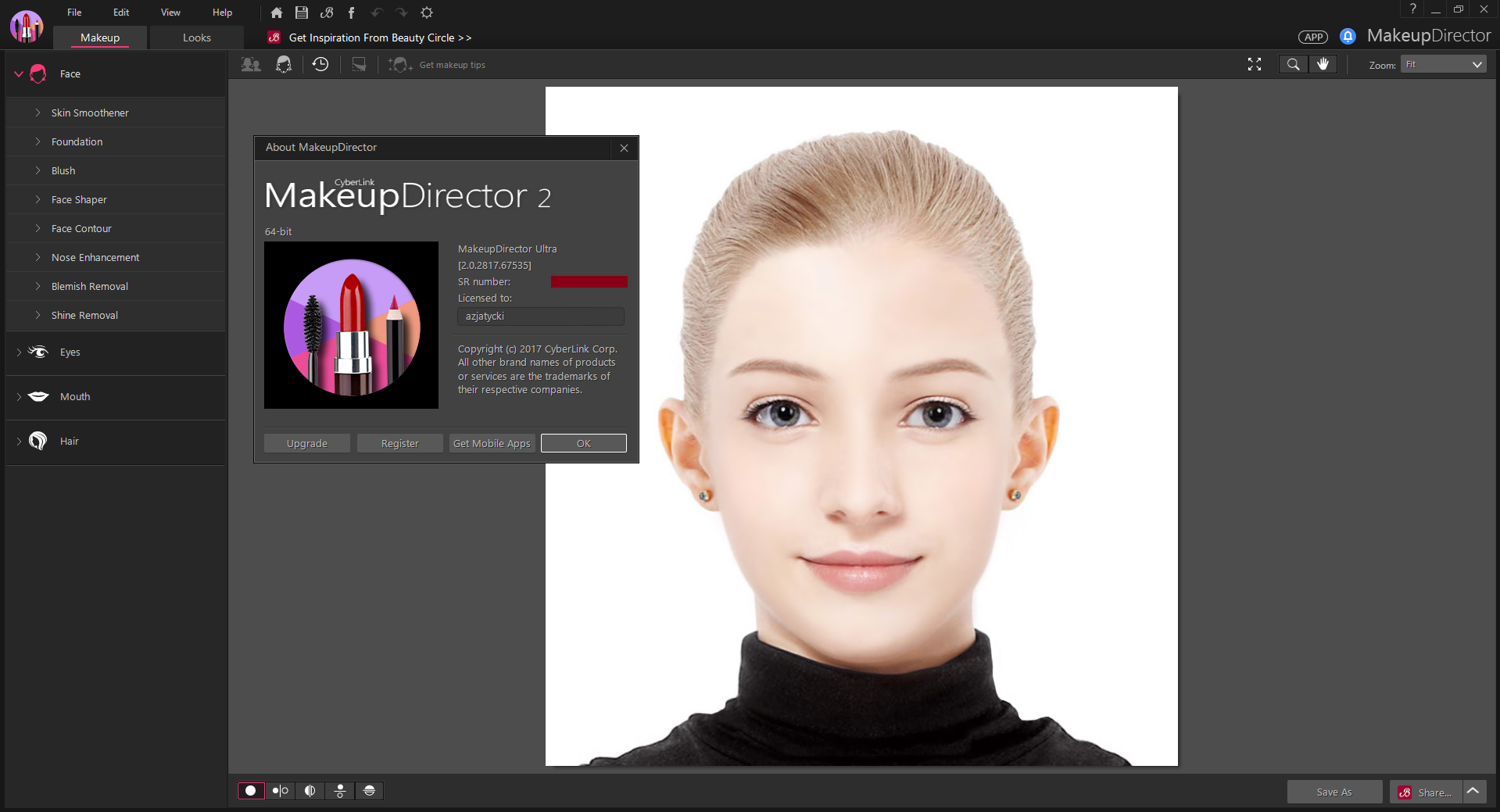The width and height of the screenshot is (1500, 812).
Task: Switch to the Makeup tab
Action: pos(100,38)
